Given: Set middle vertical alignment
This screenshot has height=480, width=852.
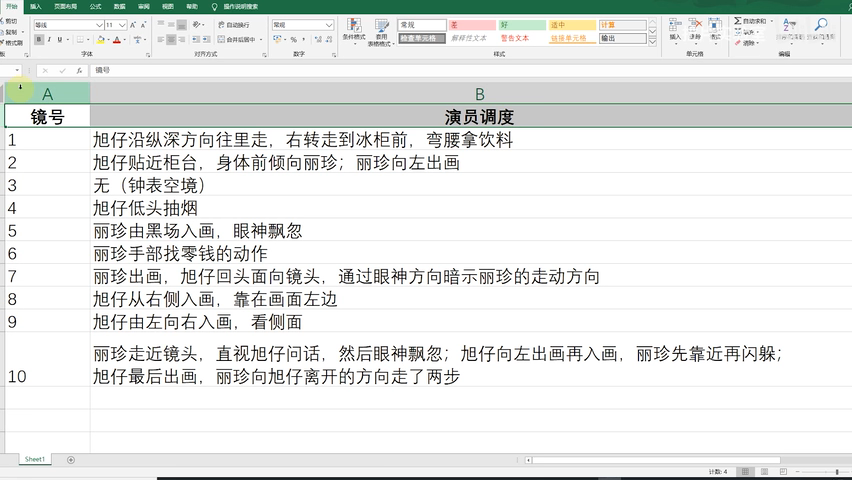Looking at the screenshot, I should (x=171, y=24).
